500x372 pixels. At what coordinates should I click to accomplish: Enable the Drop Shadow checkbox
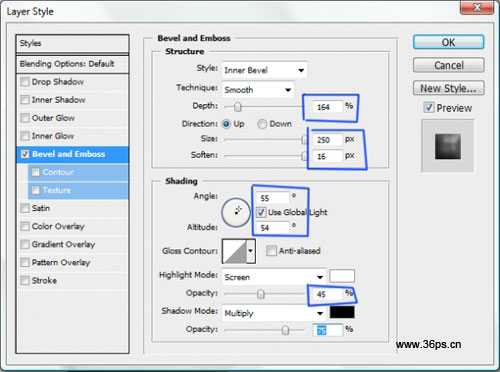pyautogui.click(x=25, y=82)
